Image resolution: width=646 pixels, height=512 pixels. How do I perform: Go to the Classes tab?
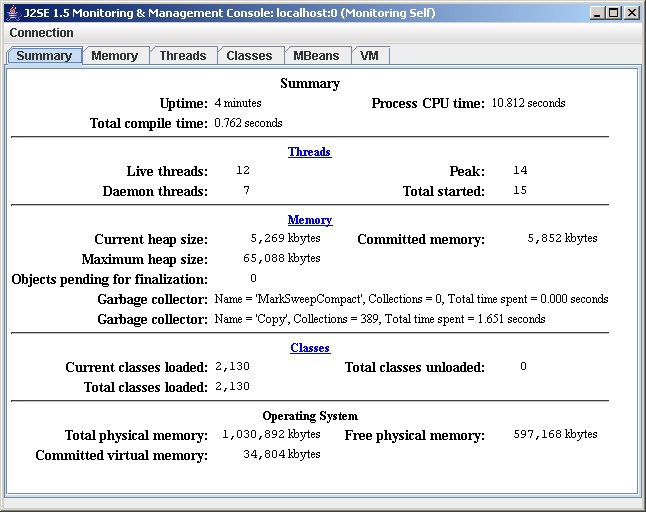tap(249, 56)
